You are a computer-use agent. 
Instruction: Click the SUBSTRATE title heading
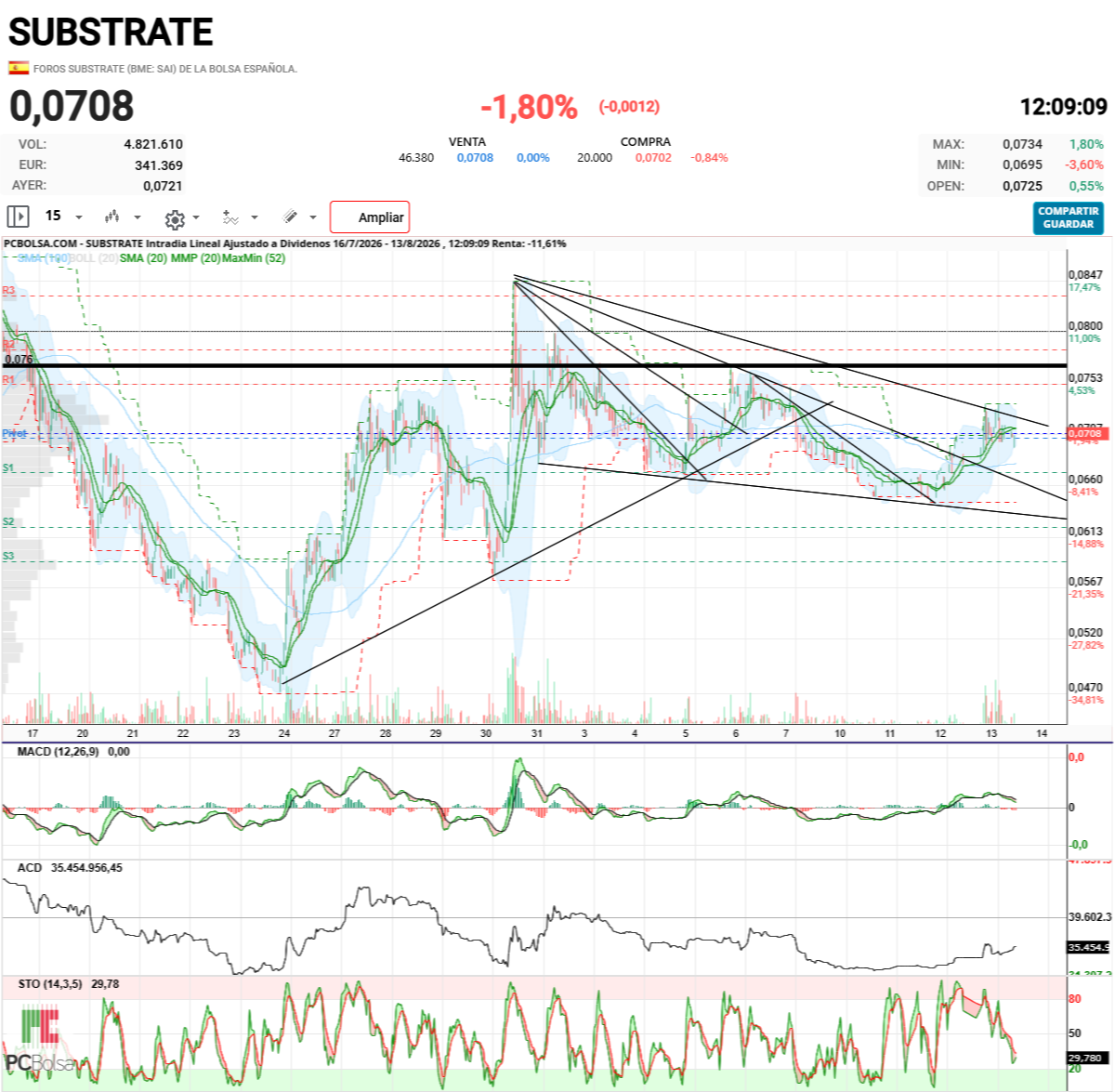[111, 33]
